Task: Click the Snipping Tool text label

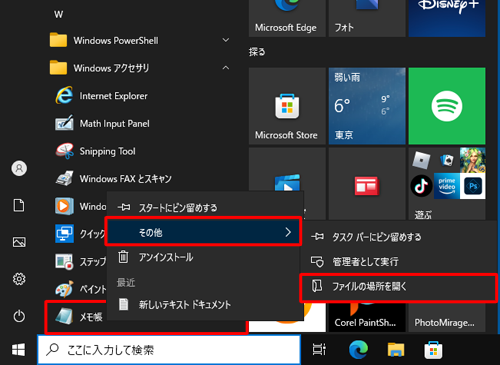Action: click(107, 151)
